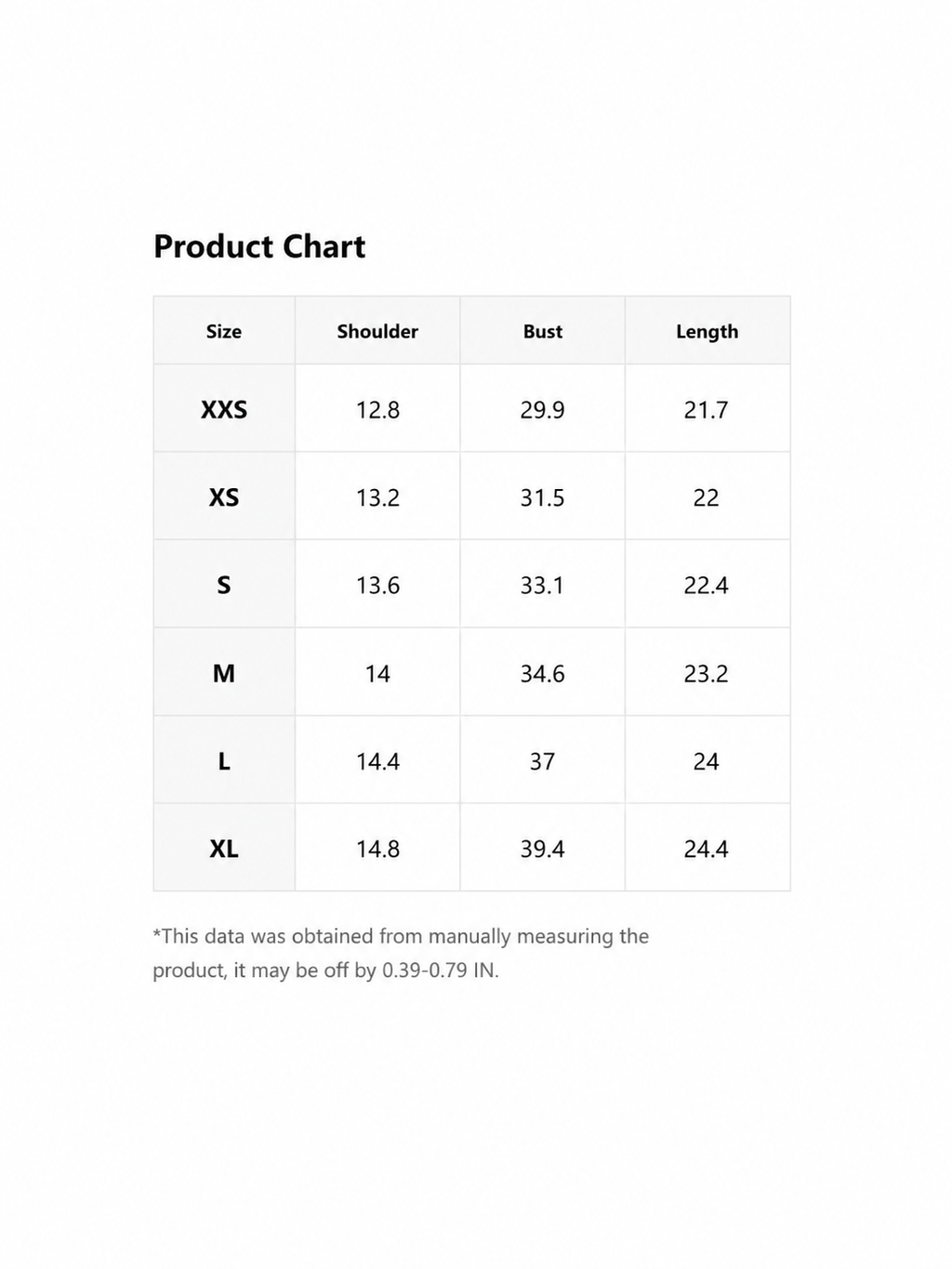The image size is (952, 1269).
Task: Select the Bust column header
Action: click(543, 331)
